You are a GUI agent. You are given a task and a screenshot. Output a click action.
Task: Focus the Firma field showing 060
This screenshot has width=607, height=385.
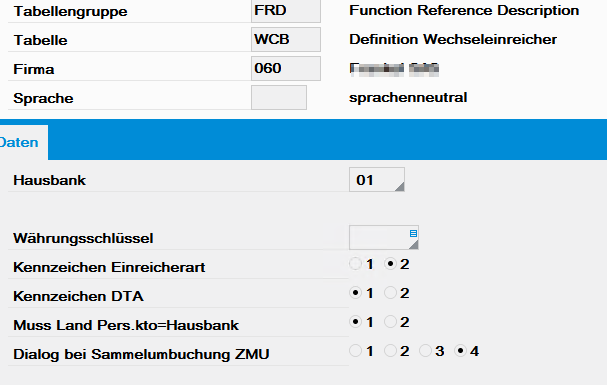pyautogui.click(x=286, y=68)
